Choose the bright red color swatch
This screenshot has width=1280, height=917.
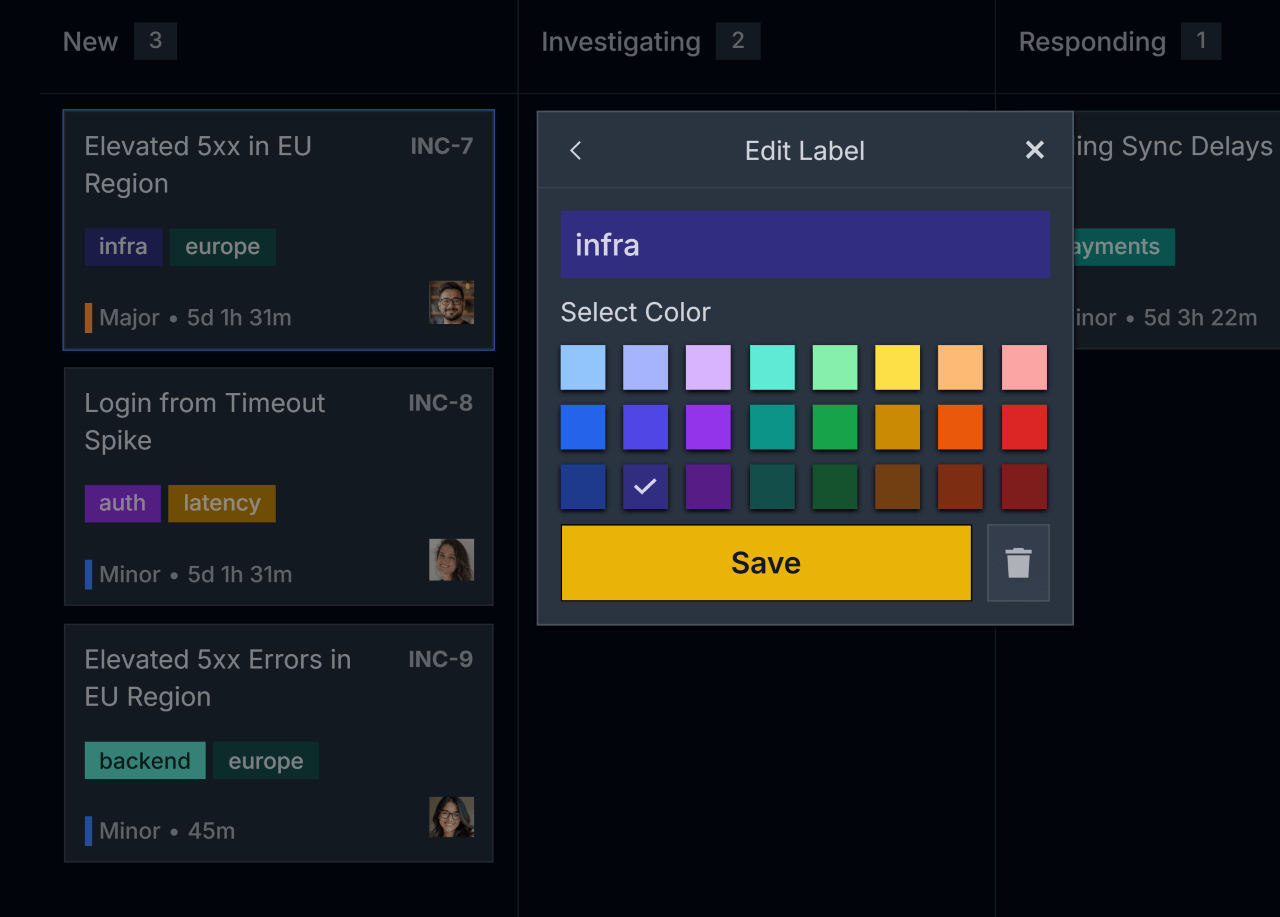[x=1024, y=427]
